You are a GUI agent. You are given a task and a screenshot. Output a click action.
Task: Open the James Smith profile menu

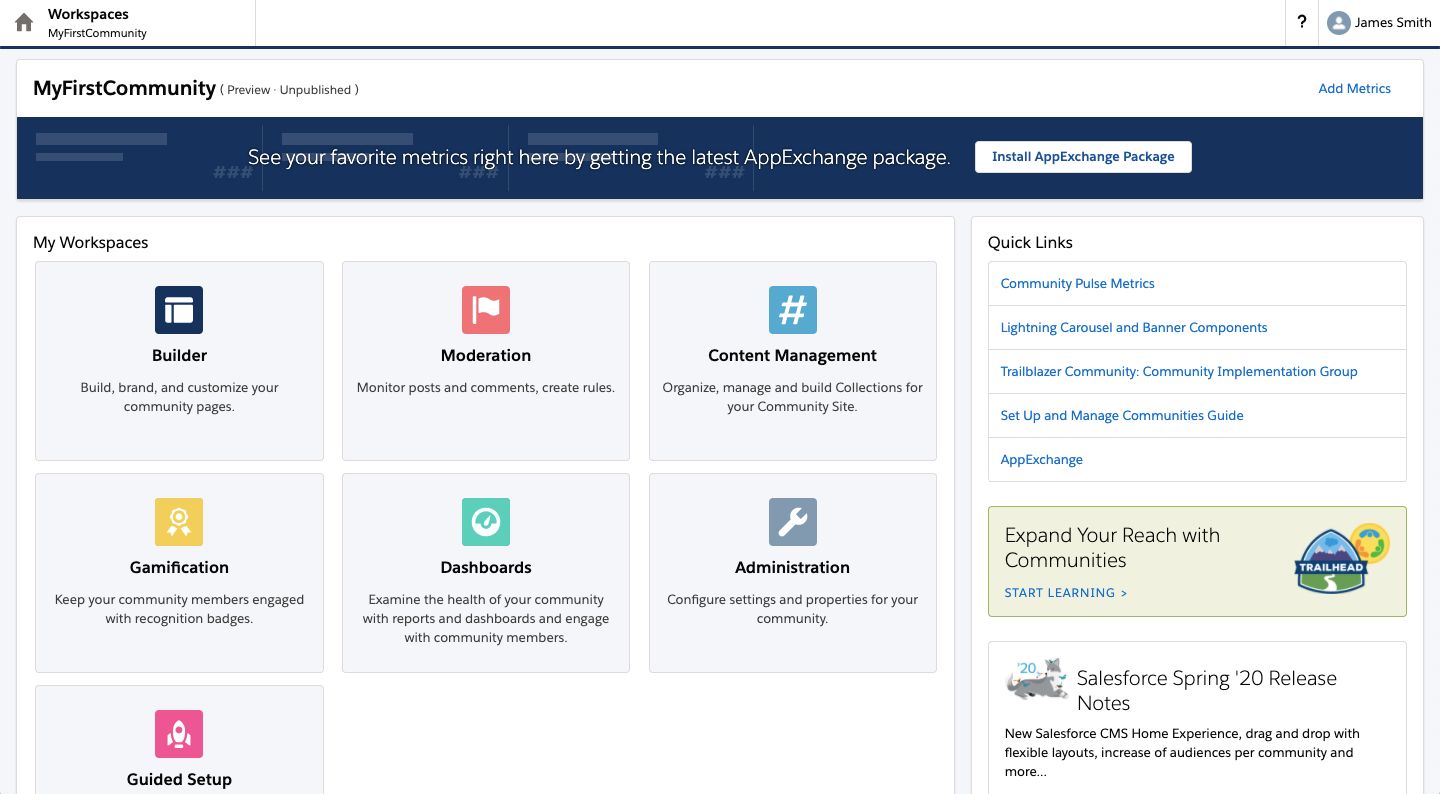pos(1379,23)
